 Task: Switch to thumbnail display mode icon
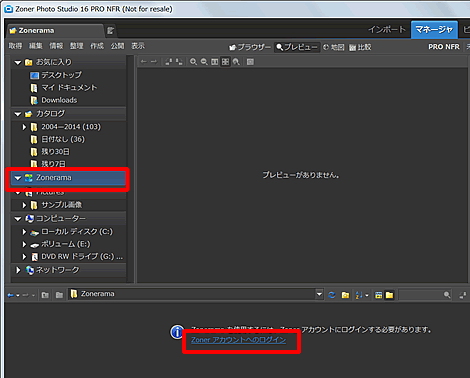click(378, 295)
